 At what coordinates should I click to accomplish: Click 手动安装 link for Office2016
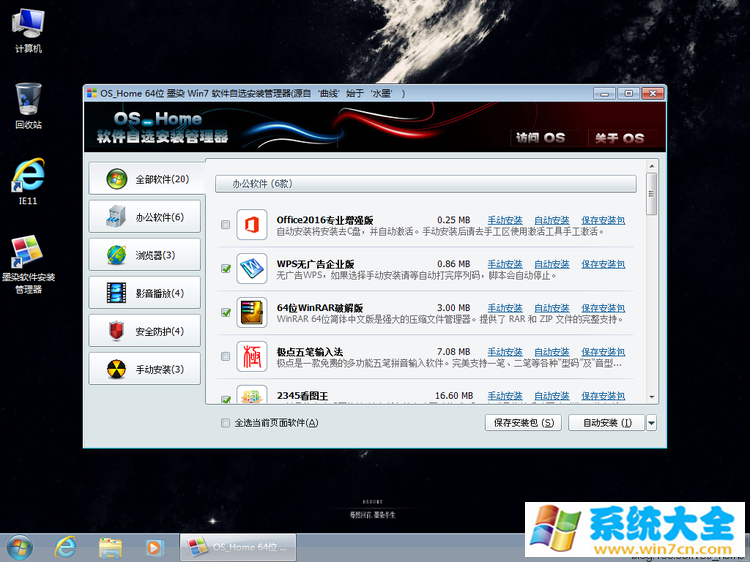(x=505, y=220)
